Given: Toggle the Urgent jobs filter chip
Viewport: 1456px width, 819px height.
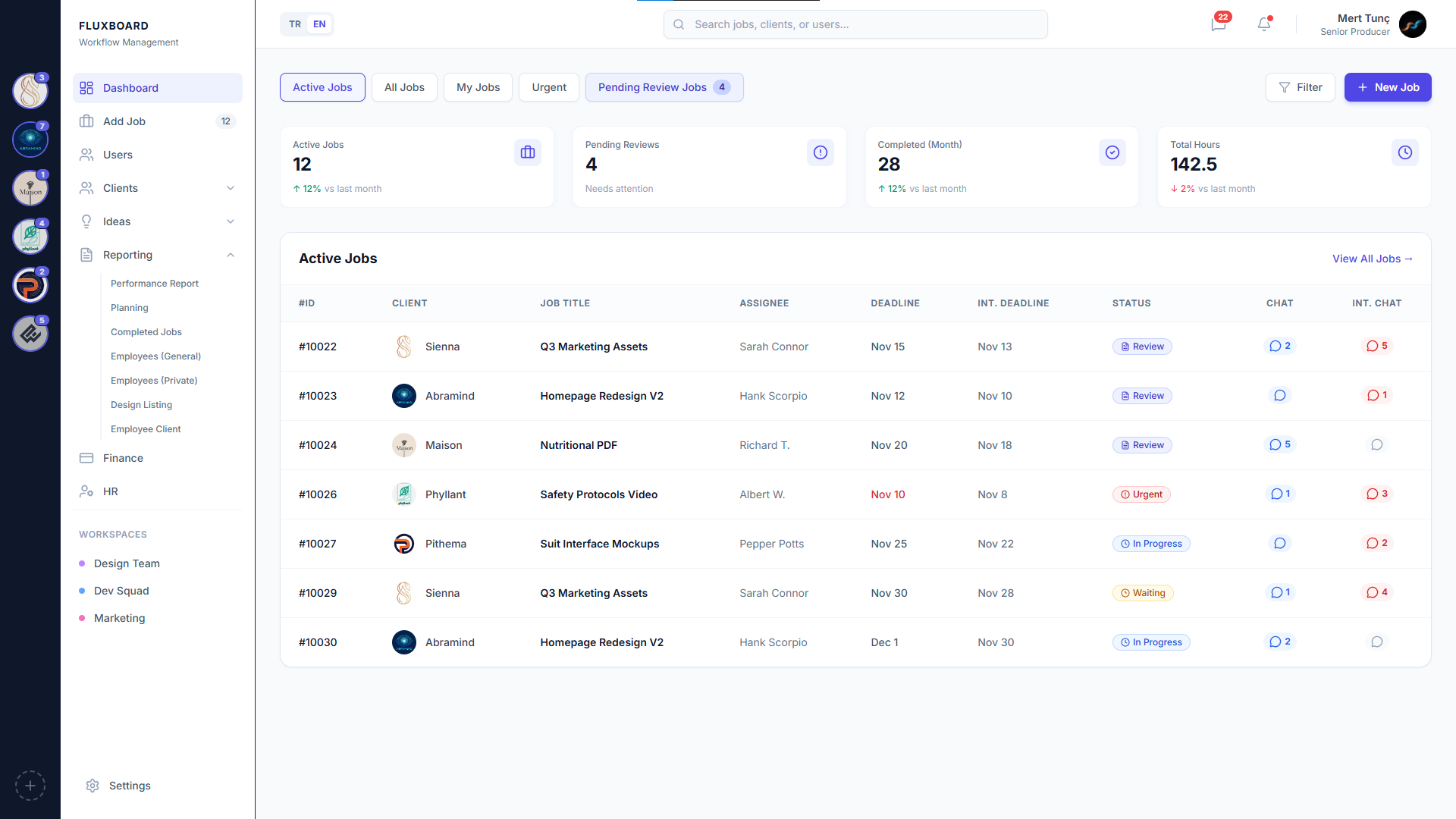Looking at the screenshot, I should (548, 87).
